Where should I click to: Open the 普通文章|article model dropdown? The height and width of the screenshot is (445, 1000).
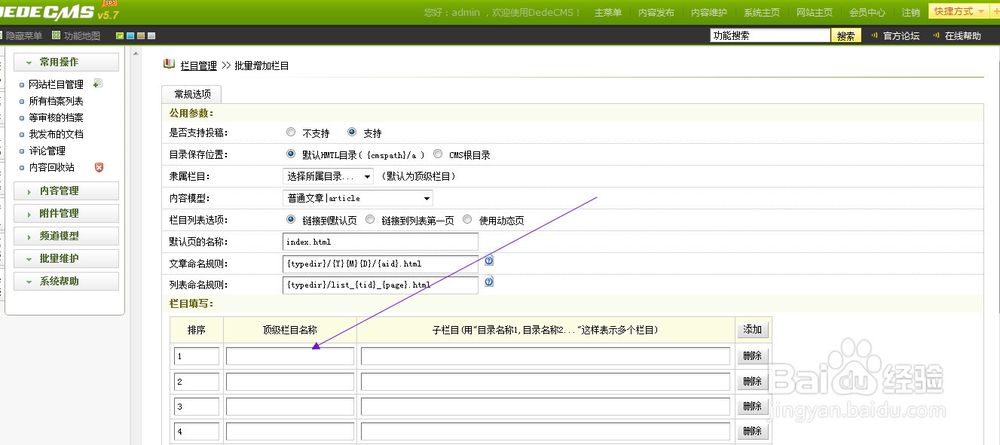(x=357, y=198)
